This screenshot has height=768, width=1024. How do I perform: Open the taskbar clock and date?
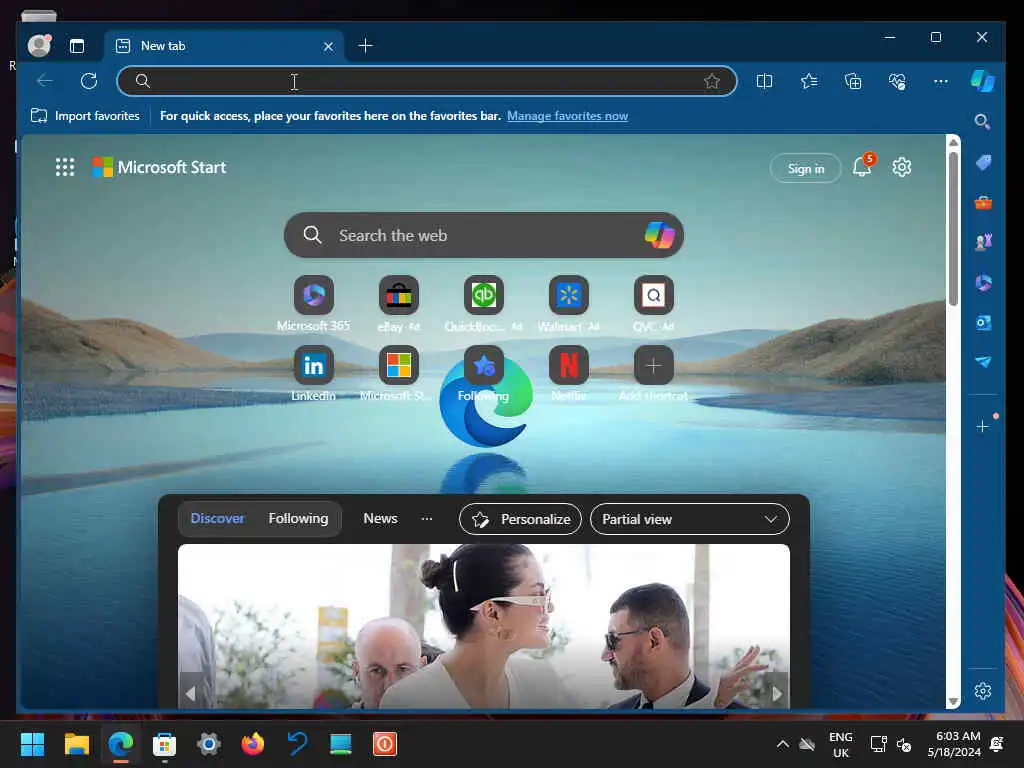(x=954, y=744)
